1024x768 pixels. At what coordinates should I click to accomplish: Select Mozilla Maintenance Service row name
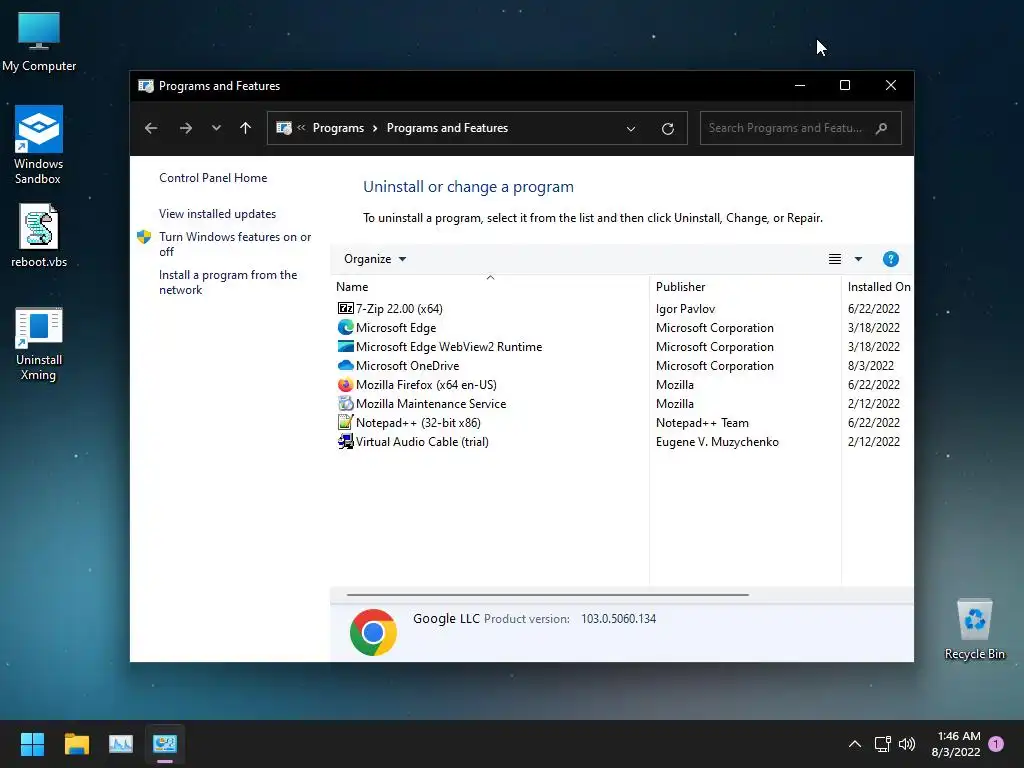pyautogui.click(x=431, y=404)
